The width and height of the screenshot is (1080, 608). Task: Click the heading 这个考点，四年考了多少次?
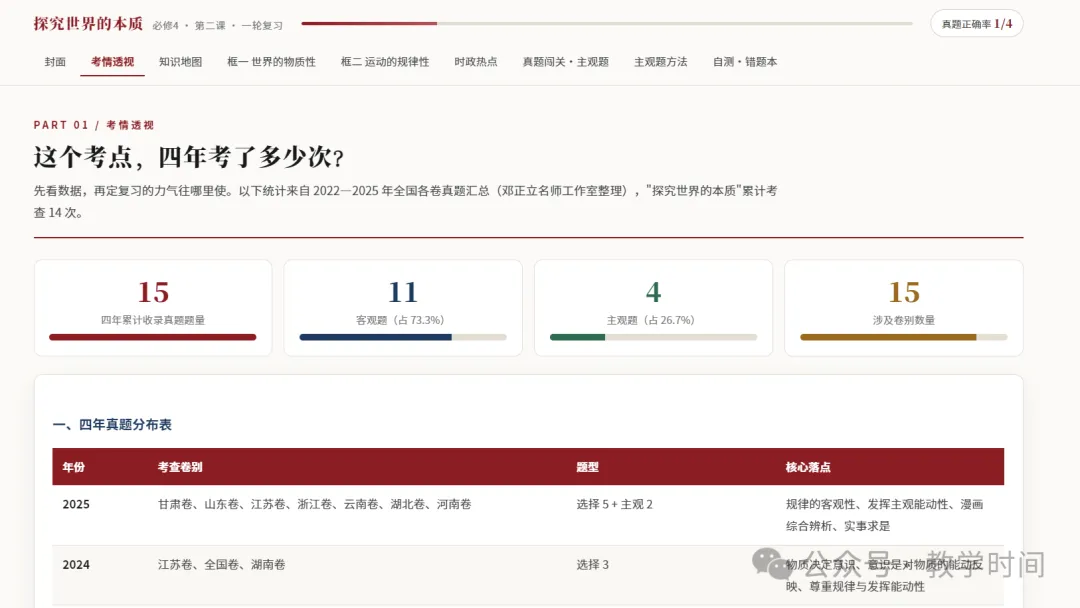point(188,157)
